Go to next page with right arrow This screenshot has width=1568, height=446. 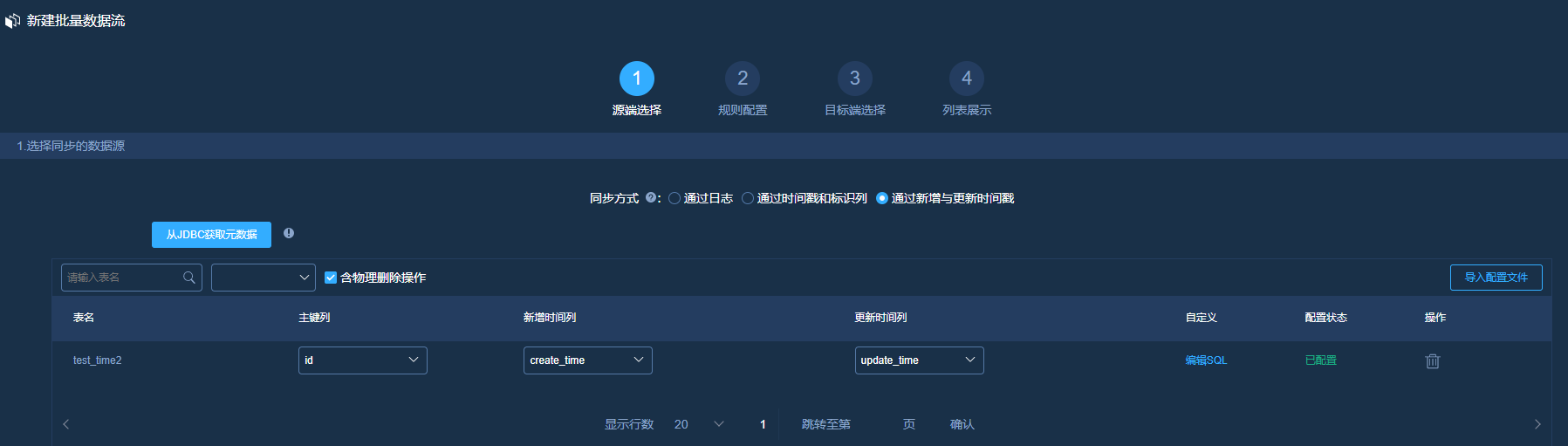click(x=1537, y=424)
